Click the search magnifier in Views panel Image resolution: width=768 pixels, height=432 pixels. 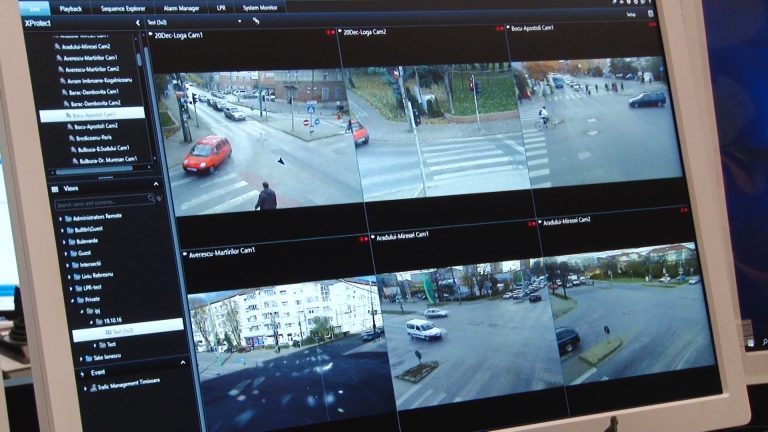tap(153, 199)
